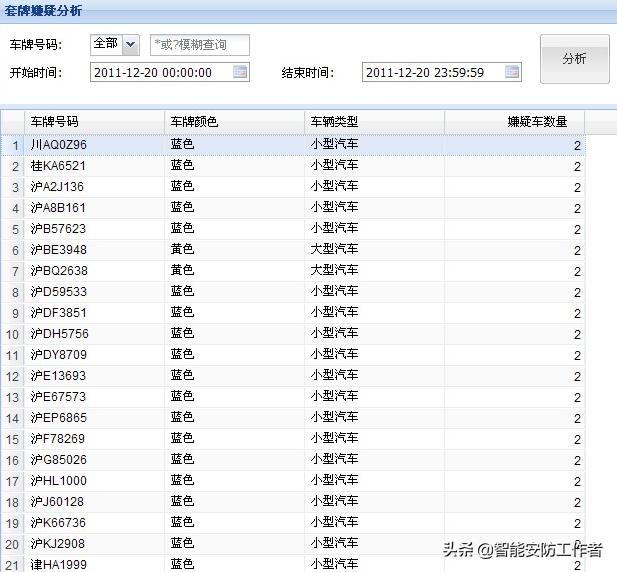Viewport: 617px width, 572px height.
Task: Click 蓝色 color cell of 沪K66736
Action: coord(234,523)
